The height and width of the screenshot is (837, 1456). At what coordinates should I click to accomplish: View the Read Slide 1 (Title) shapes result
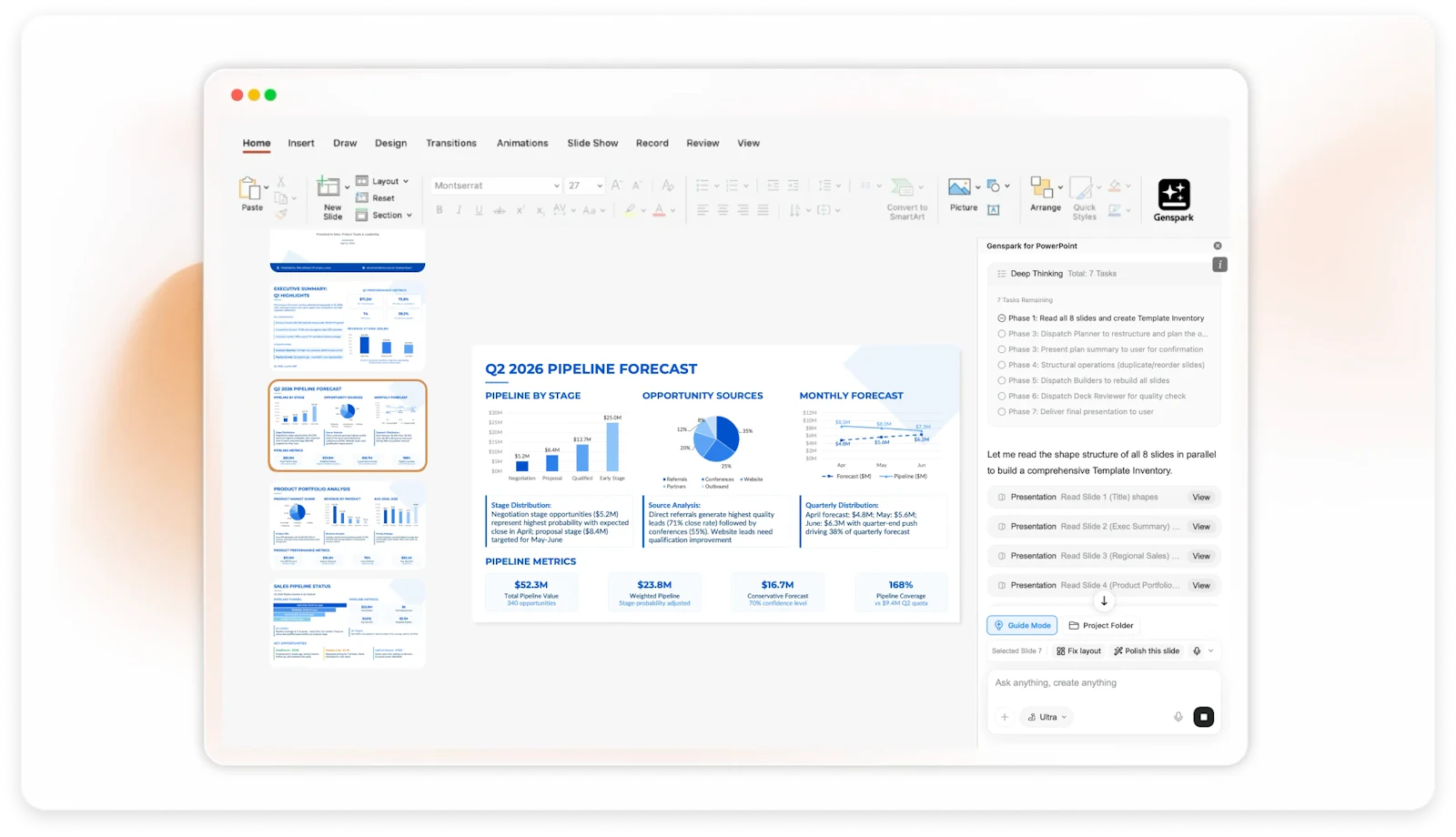pyautogui.click(x=1201, y=497)
